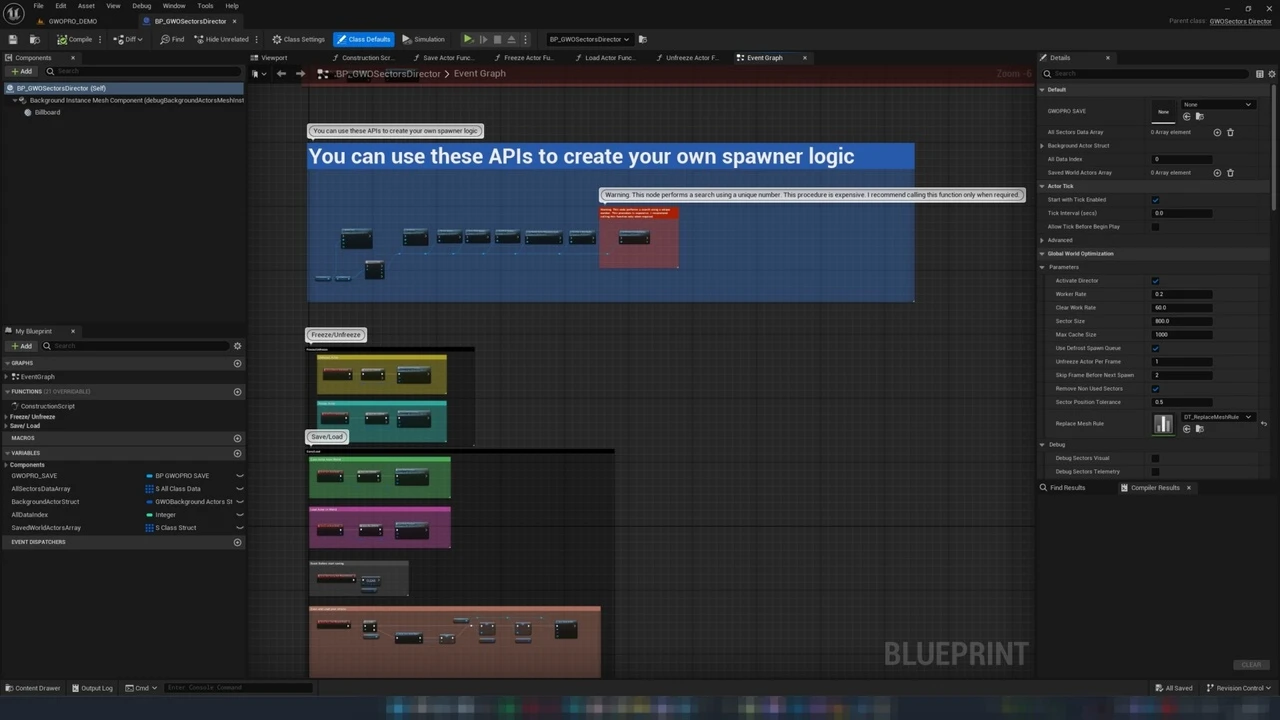The width and height of the screenshot is (1280, 720).
Task: Toggle Start with Tick Enabled checkbox
Action: click(1155, 199)
